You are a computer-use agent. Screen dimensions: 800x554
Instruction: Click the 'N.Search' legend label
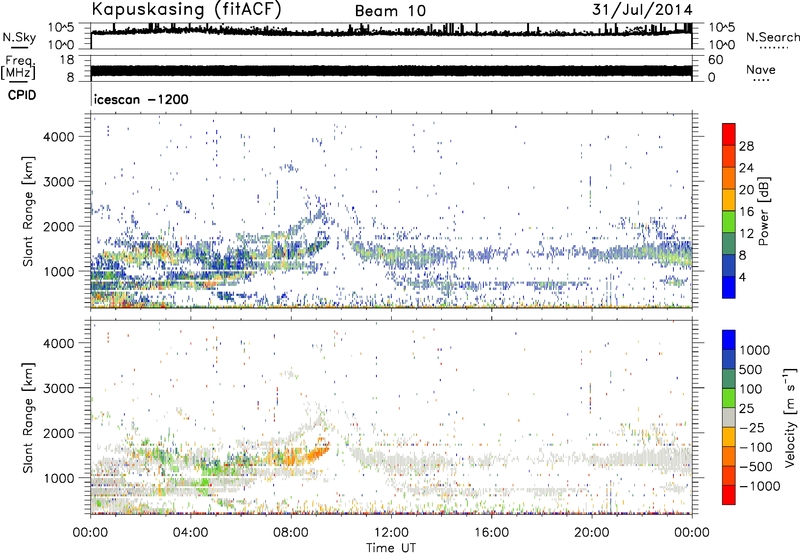(773, 37)
